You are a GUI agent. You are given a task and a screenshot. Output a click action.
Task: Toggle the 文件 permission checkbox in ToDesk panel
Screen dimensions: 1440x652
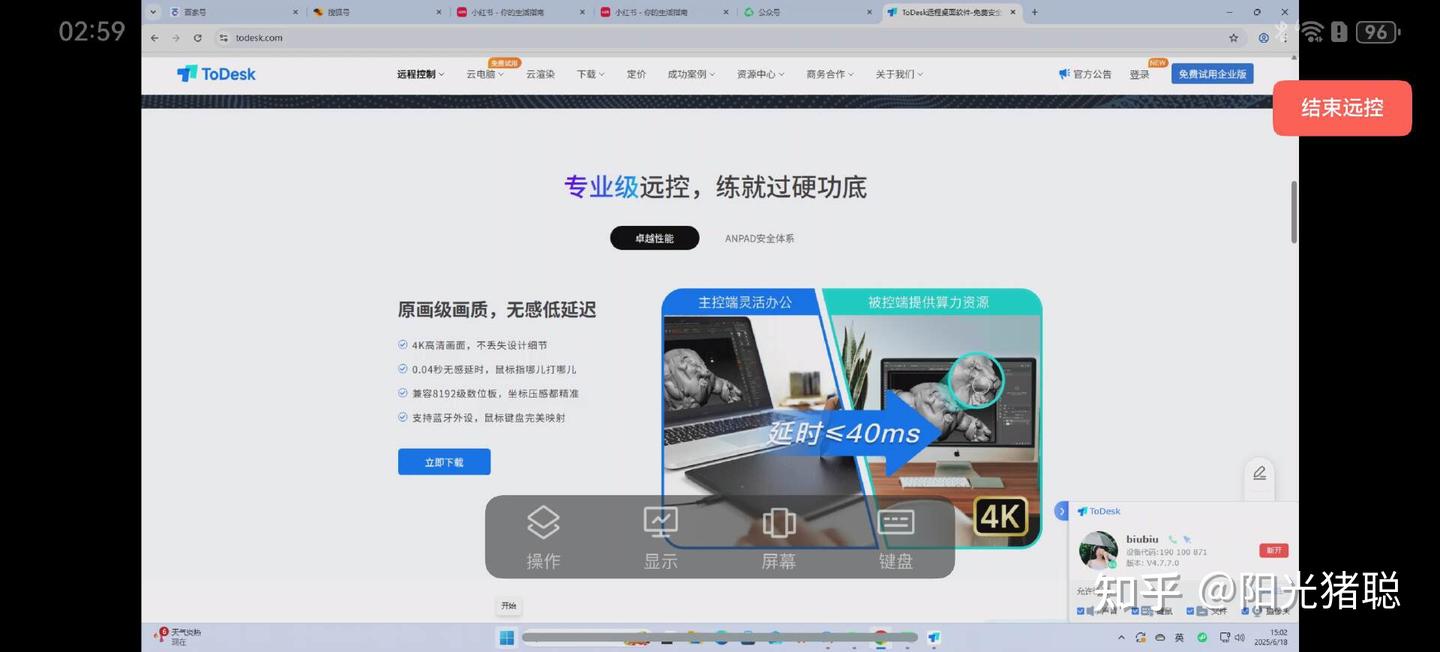[x=1190, y=610]
